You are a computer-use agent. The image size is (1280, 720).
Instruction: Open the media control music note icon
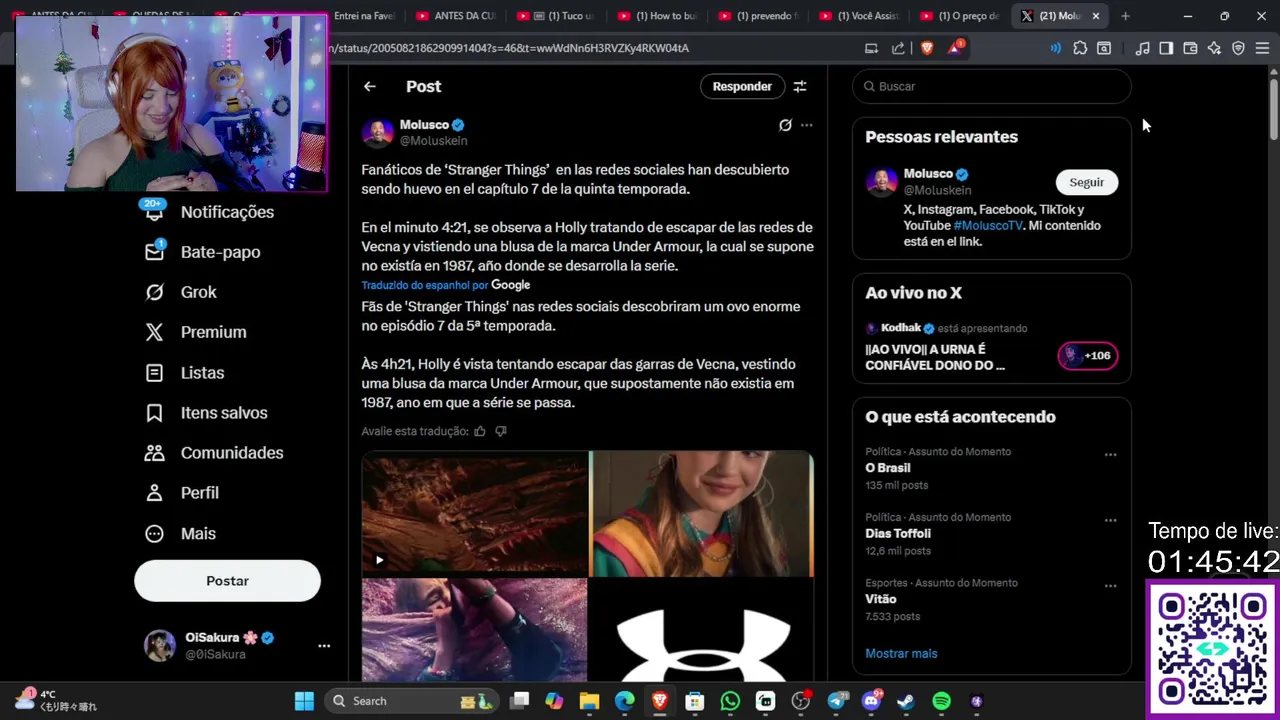click(x=1142, y=48)
